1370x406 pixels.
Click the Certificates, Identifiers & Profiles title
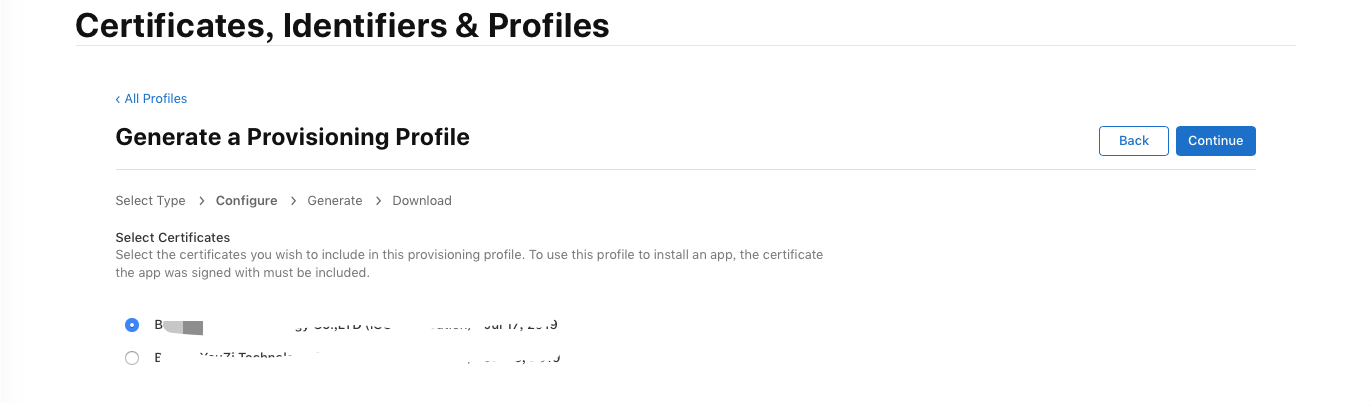coord(342,24)
